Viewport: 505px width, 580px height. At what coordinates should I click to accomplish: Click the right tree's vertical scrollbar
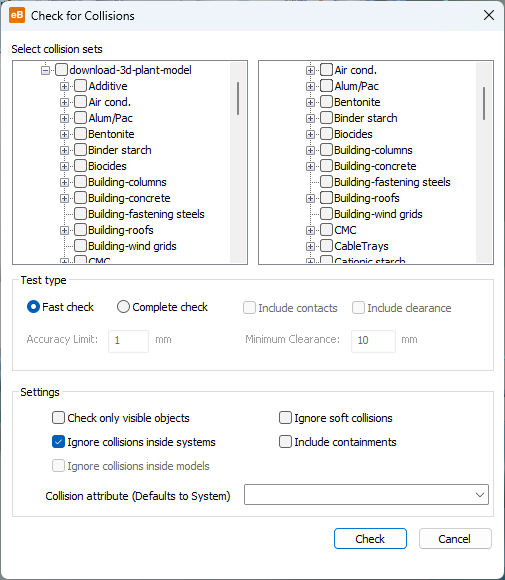(x=484, y=104)
